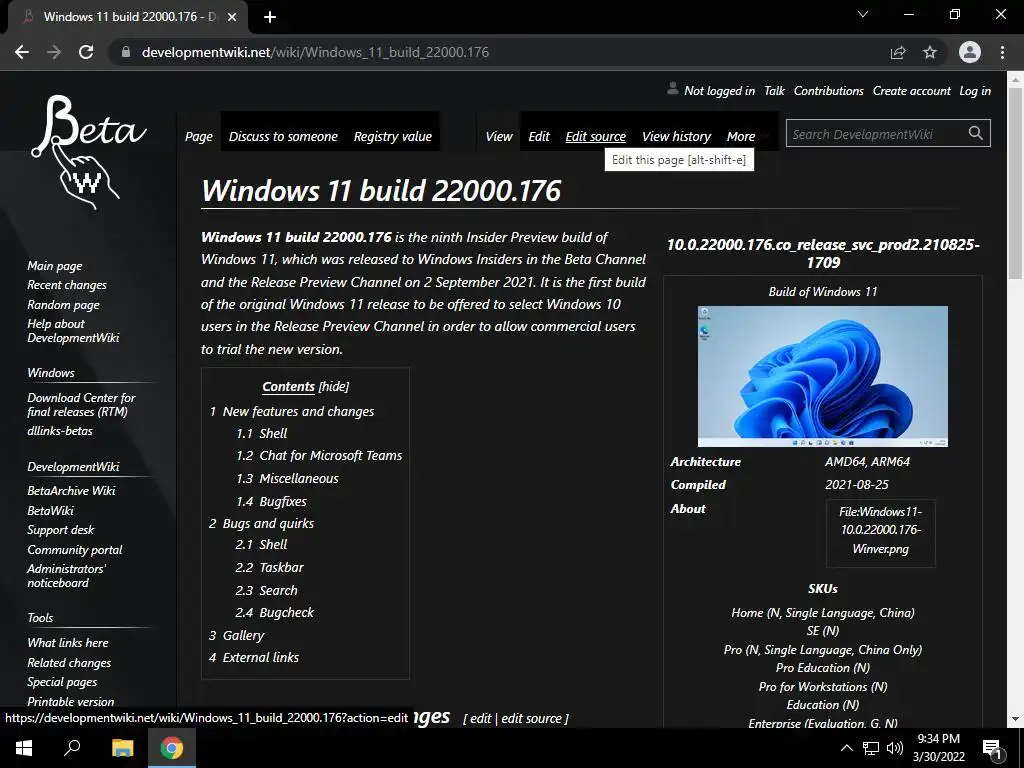Click the search magnifier icon in wiki search
This screenshot has height=768, width=1024.
pos(976,133)
